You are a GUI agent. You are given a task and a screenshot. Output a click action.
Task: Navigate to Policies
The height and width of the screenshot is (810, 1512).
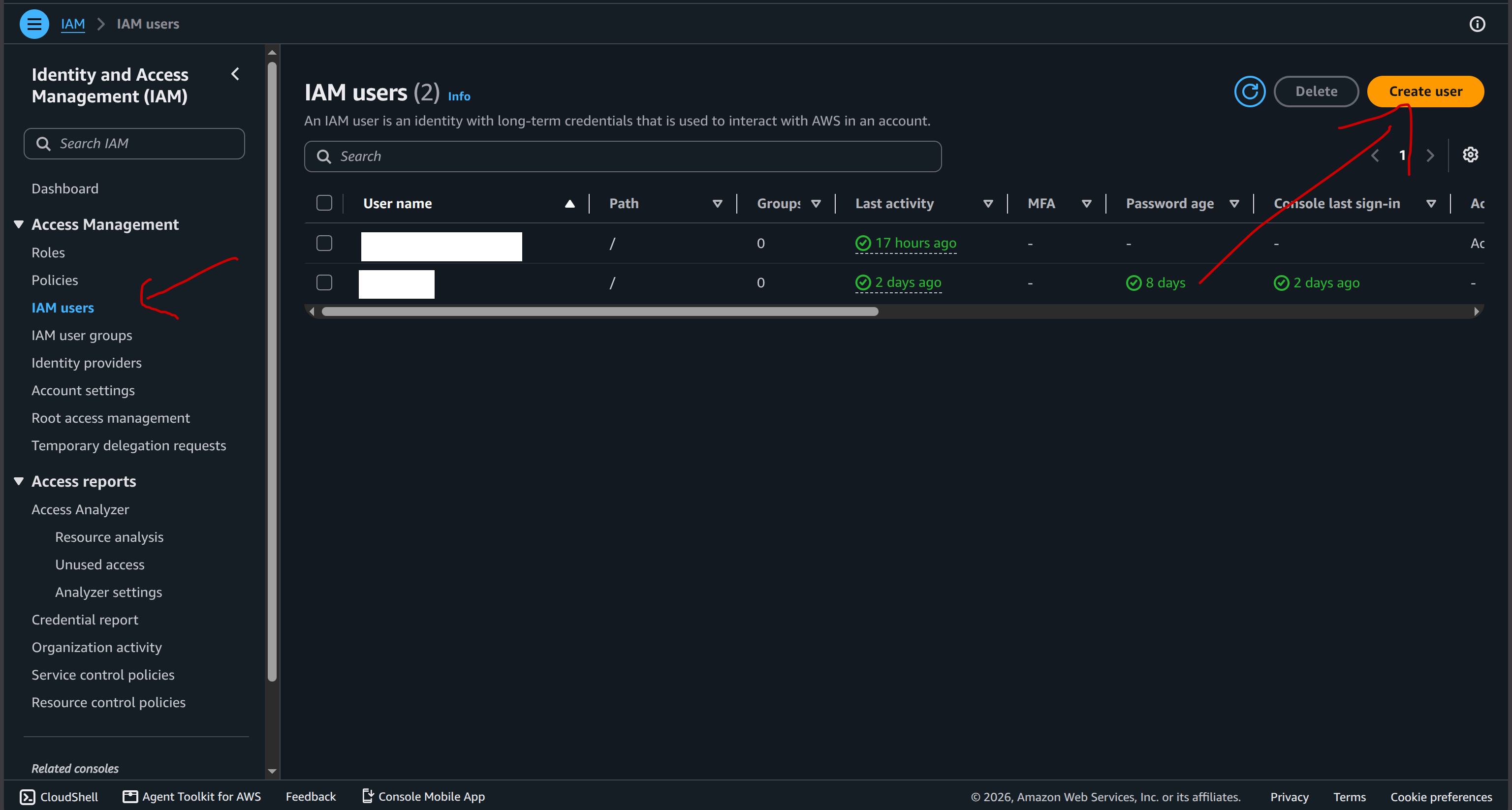pos(55,280)
